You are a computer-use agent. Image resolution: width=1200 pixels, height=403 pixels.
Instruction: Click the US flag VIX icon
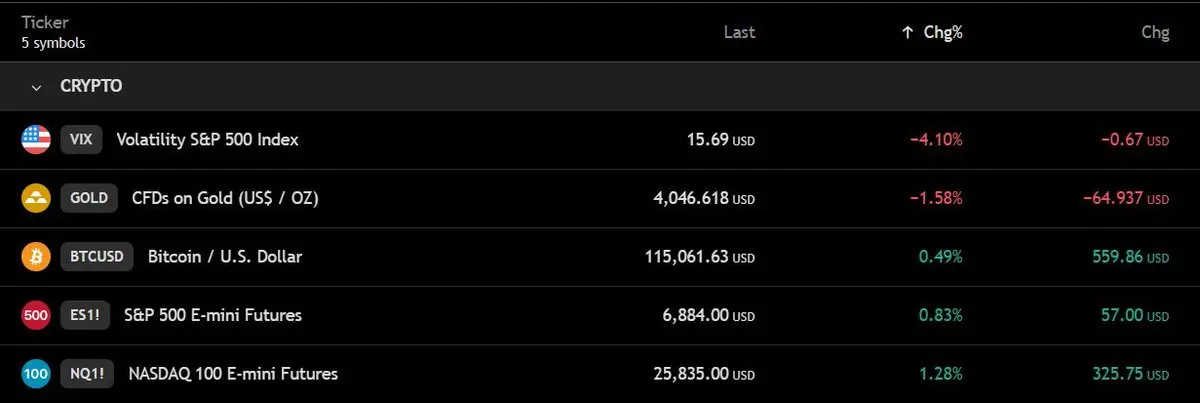click(x=36, y=140)
